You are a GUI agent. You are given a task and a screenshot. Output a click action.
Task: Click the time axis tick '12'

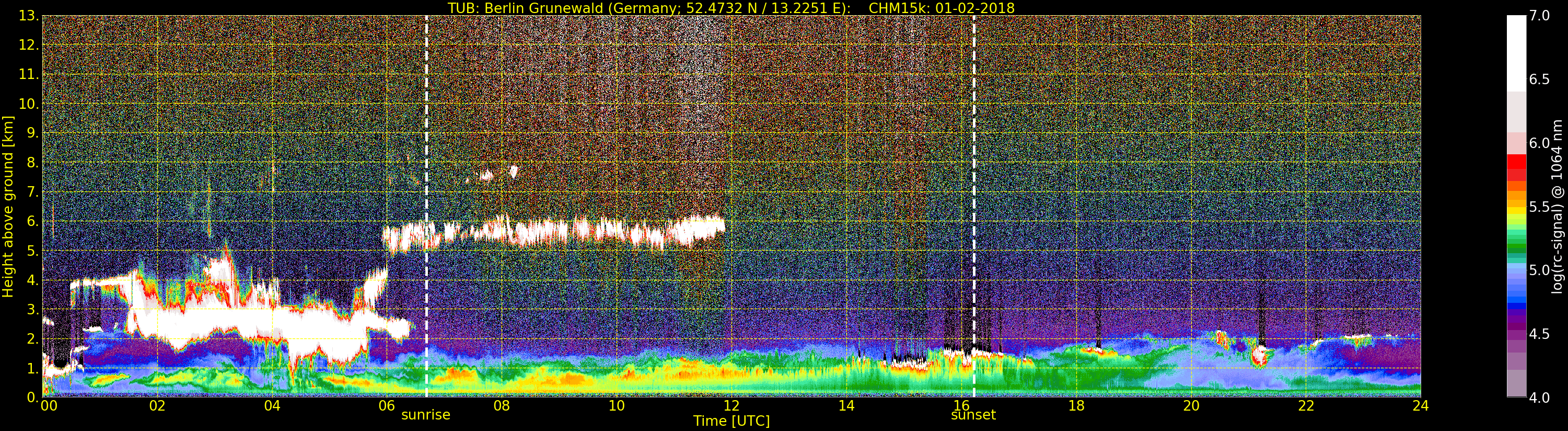[731, 406]
